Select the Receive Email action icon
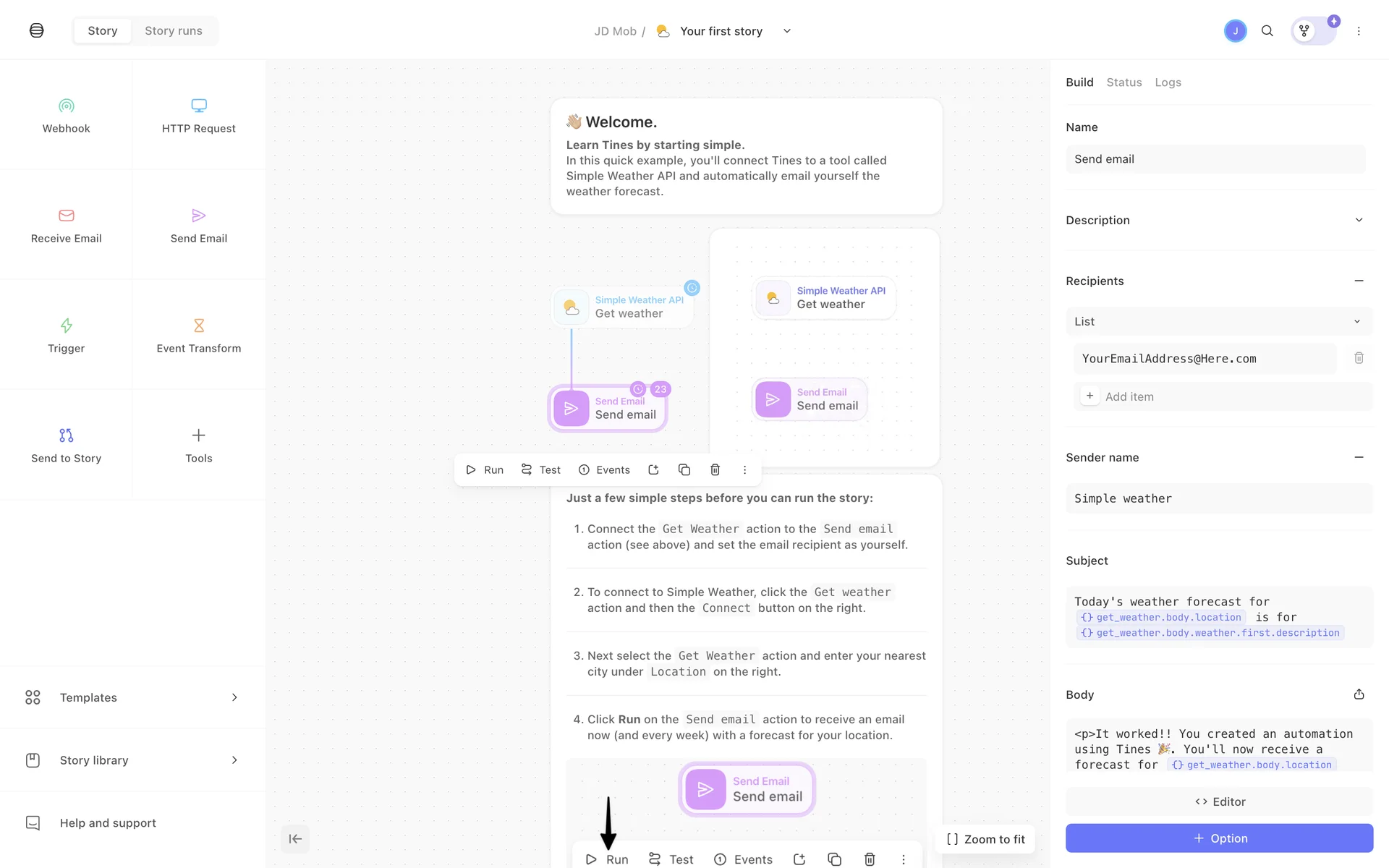This screenshot has height=868, width=1389. 66,216
